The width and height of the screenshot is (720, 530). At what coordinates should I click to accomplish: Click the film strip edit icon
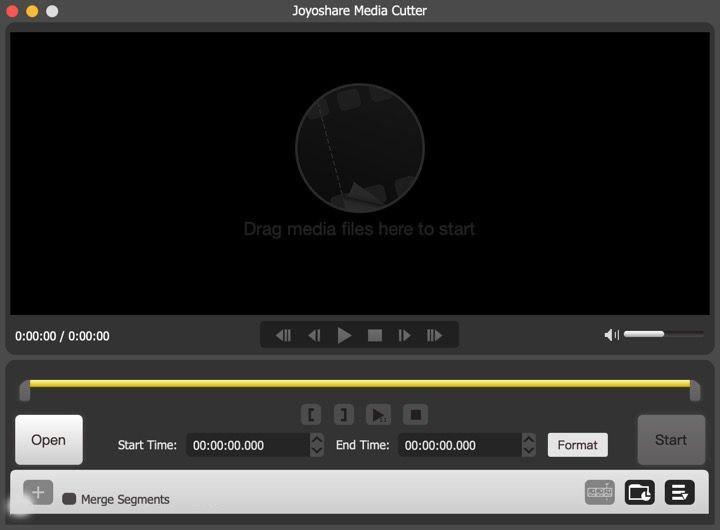(x=600, y=492)
